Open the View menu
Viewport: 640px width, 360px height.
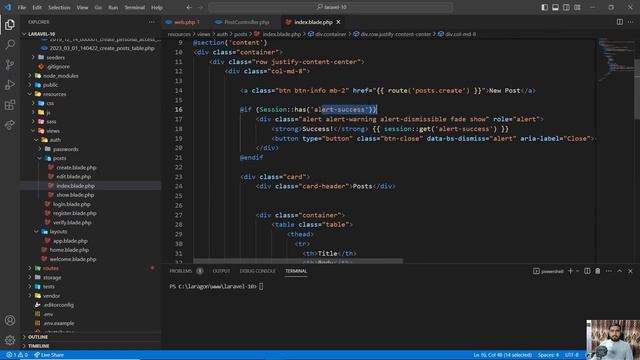82,7
